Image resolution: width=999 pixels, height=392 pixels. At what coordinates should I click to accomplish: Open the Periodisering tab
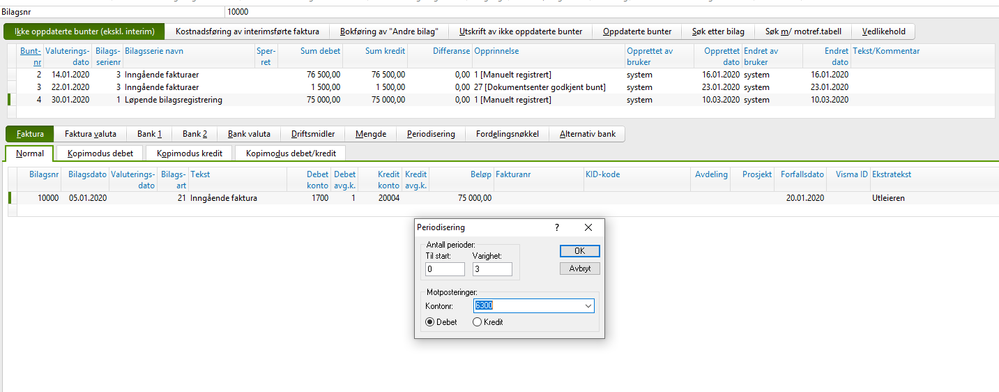click(x=431, y=134)
